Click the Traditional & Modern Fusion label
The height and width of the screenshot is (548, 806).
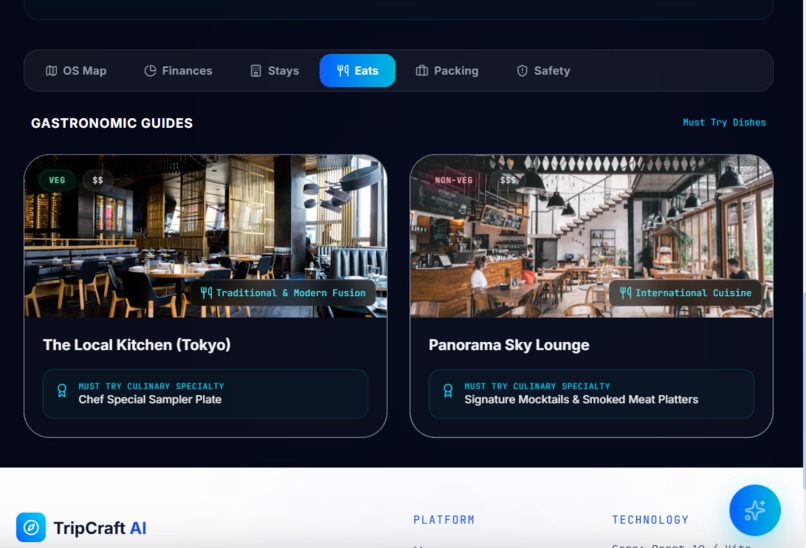(283, 293)
